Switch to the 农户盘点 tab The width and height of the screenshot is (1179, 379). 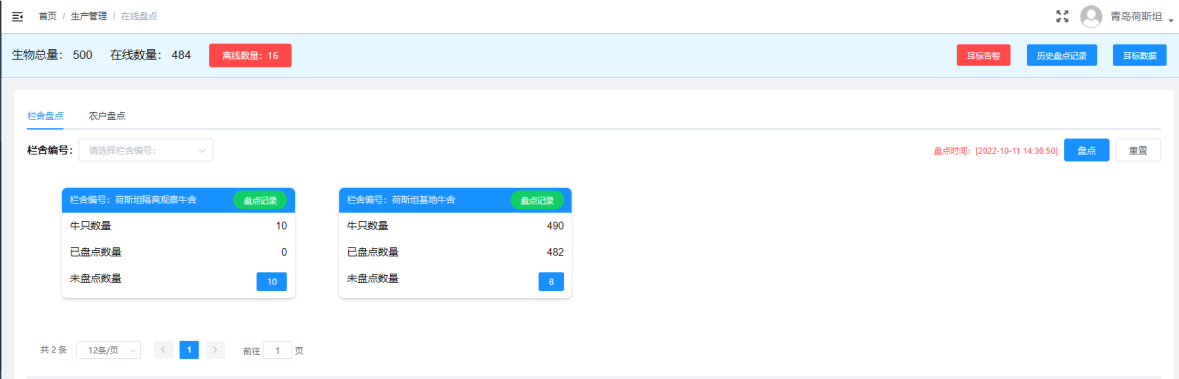[x=107, y=116]
